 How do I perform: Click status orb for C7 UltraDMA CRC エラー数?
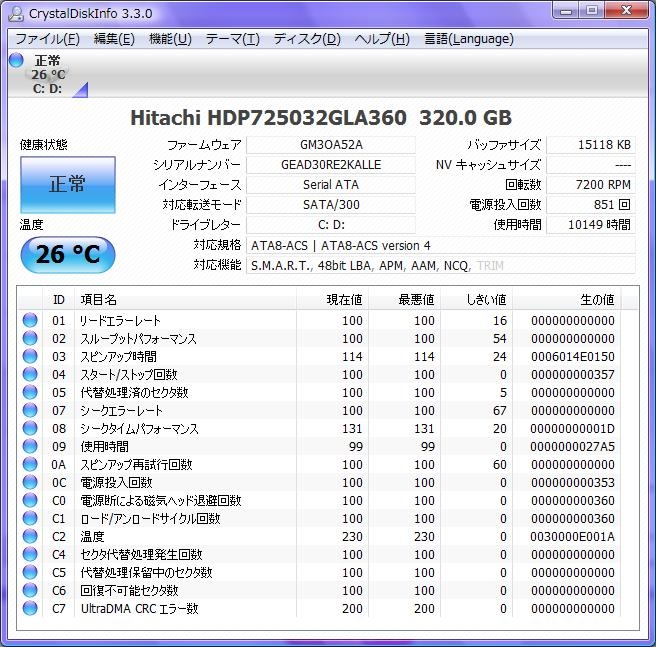coord(30,608)
